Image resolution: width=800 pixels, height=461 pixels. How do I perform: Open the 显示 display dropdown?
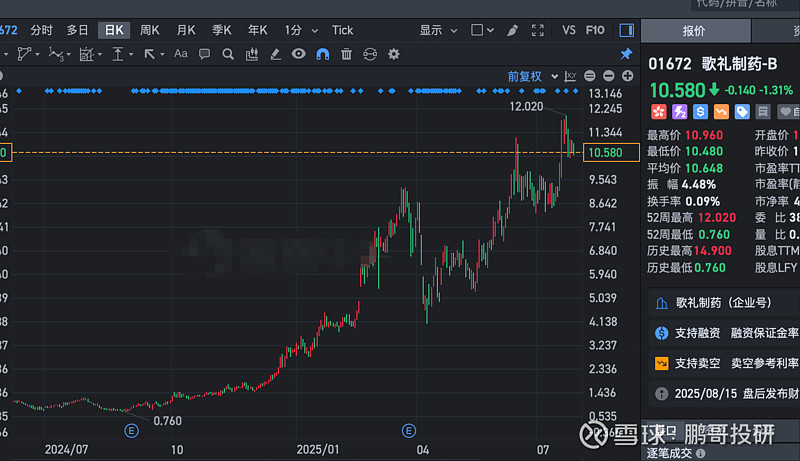(x=438, y=31)
